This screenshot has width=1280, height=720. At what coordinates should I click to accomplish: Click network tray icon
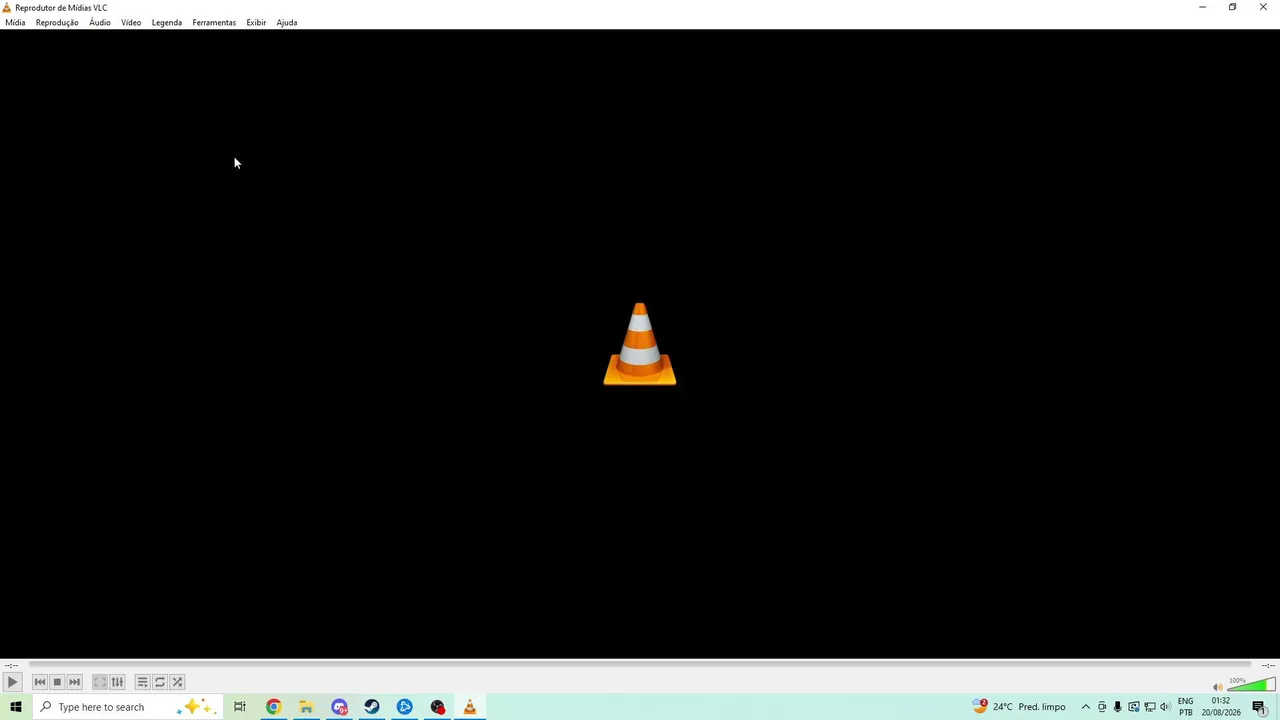pos(1149,707)
